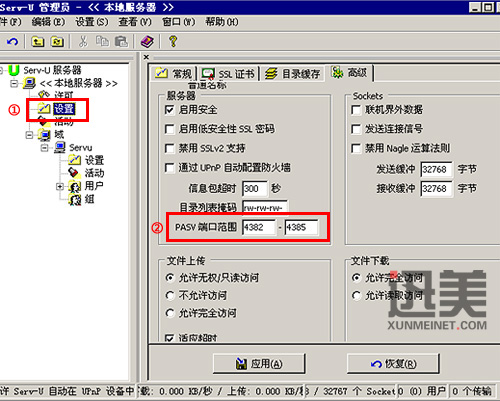The width and height of the screenshot is (500, 401).
Task: Toggle the 启用安全 checkbox
Action: coord(170,110)
